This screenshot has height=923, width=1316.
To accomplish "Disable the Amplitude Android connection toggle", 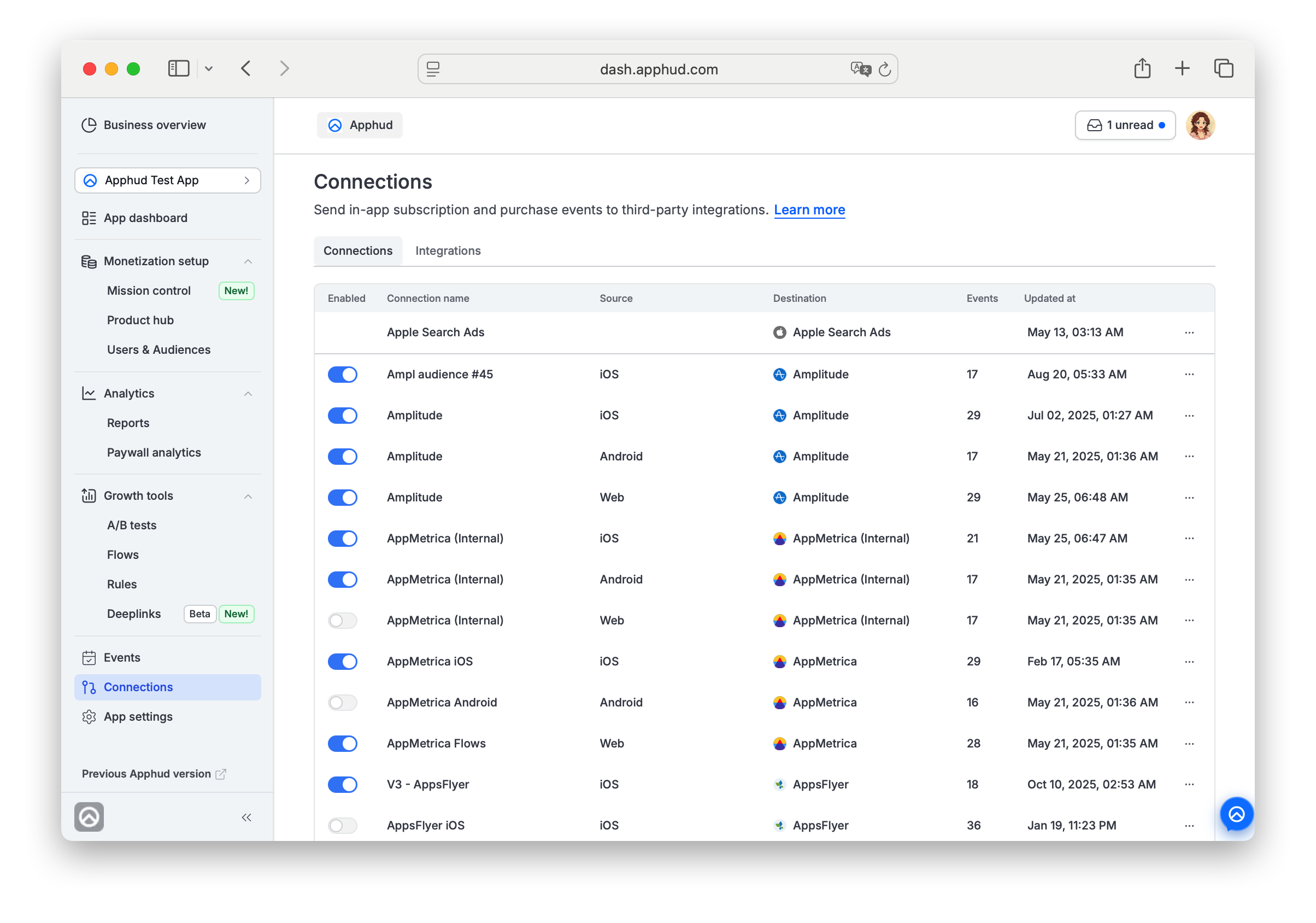I will tap(343, 457).
